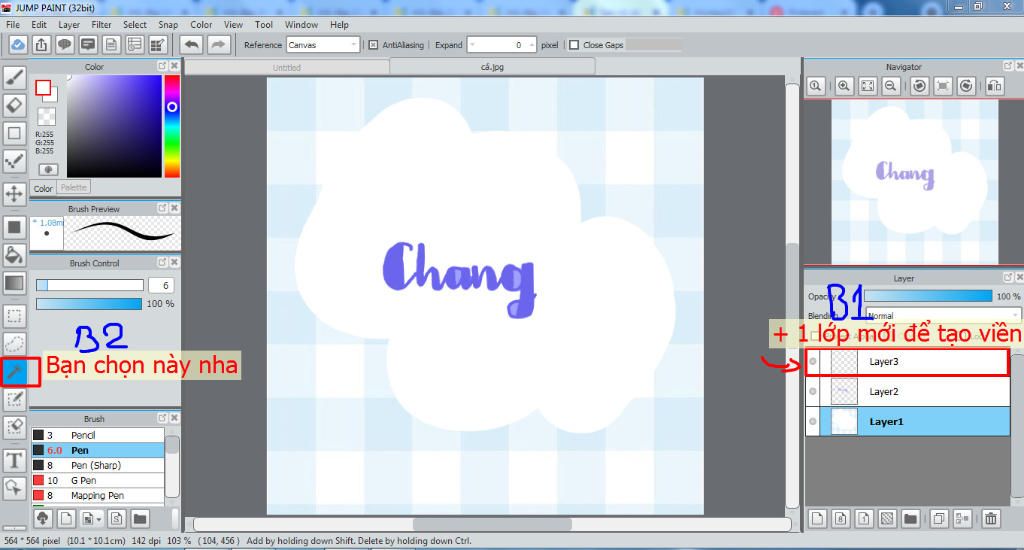Image resolution: width=1024 pixels, height=550 pixels.
Task: Click the foreground color swatch
Action: (x=43, y=88)
